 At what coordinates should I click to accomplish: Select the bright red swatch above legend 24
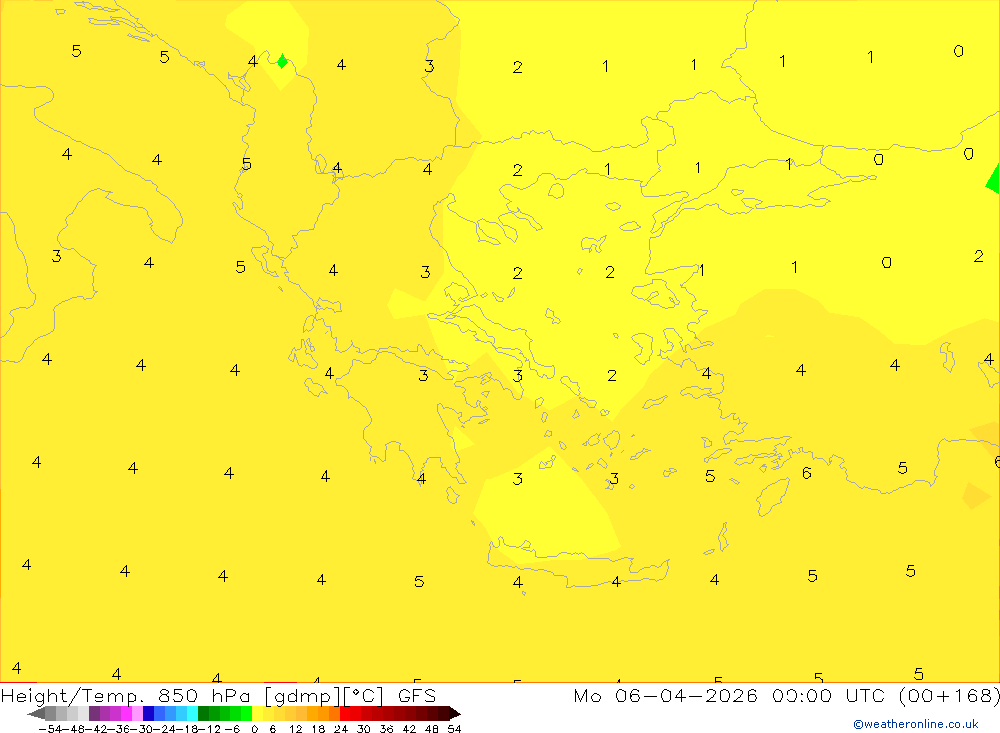click(x=345, y=714)
